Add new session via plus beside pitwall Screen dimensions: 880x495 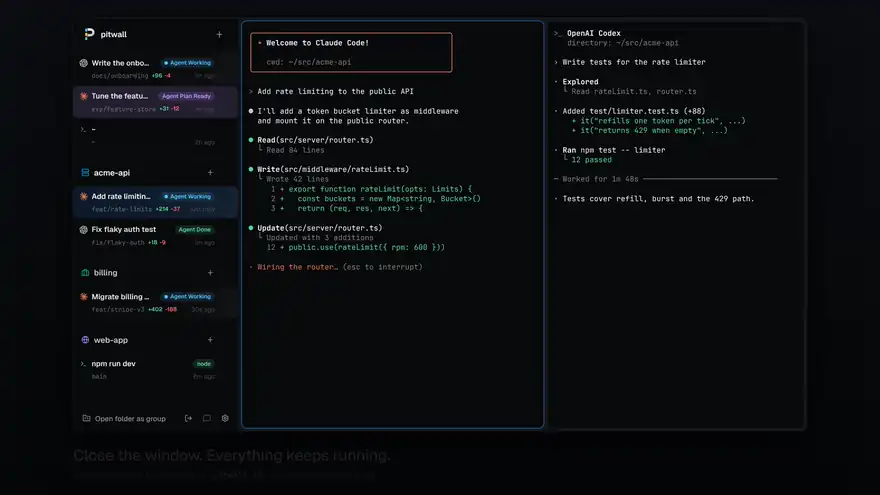click(219, 34)
